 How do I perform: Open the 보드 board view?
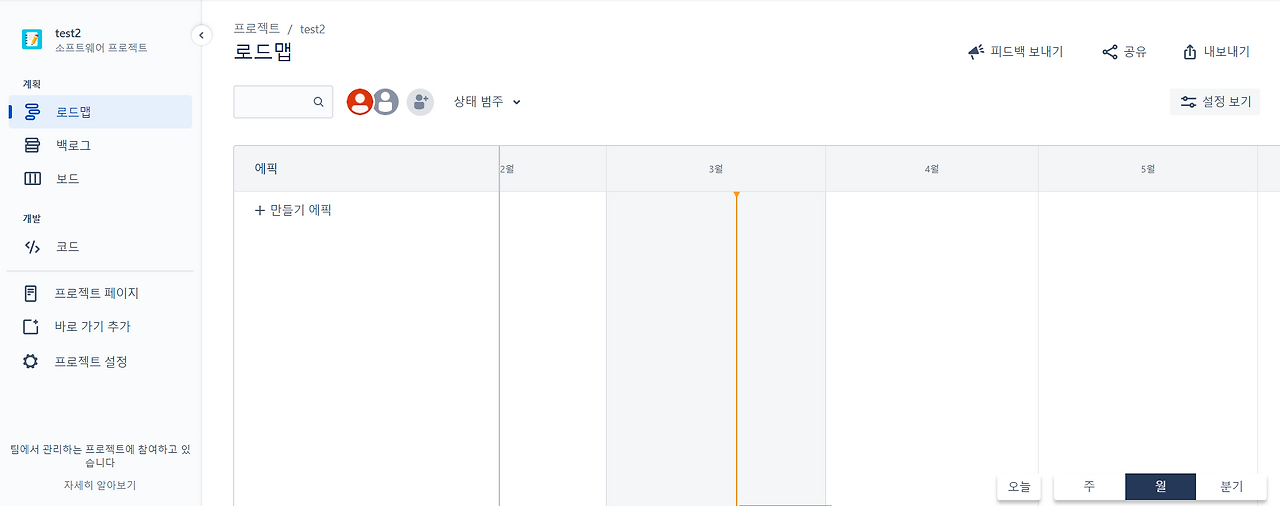(x=100, y=179)
